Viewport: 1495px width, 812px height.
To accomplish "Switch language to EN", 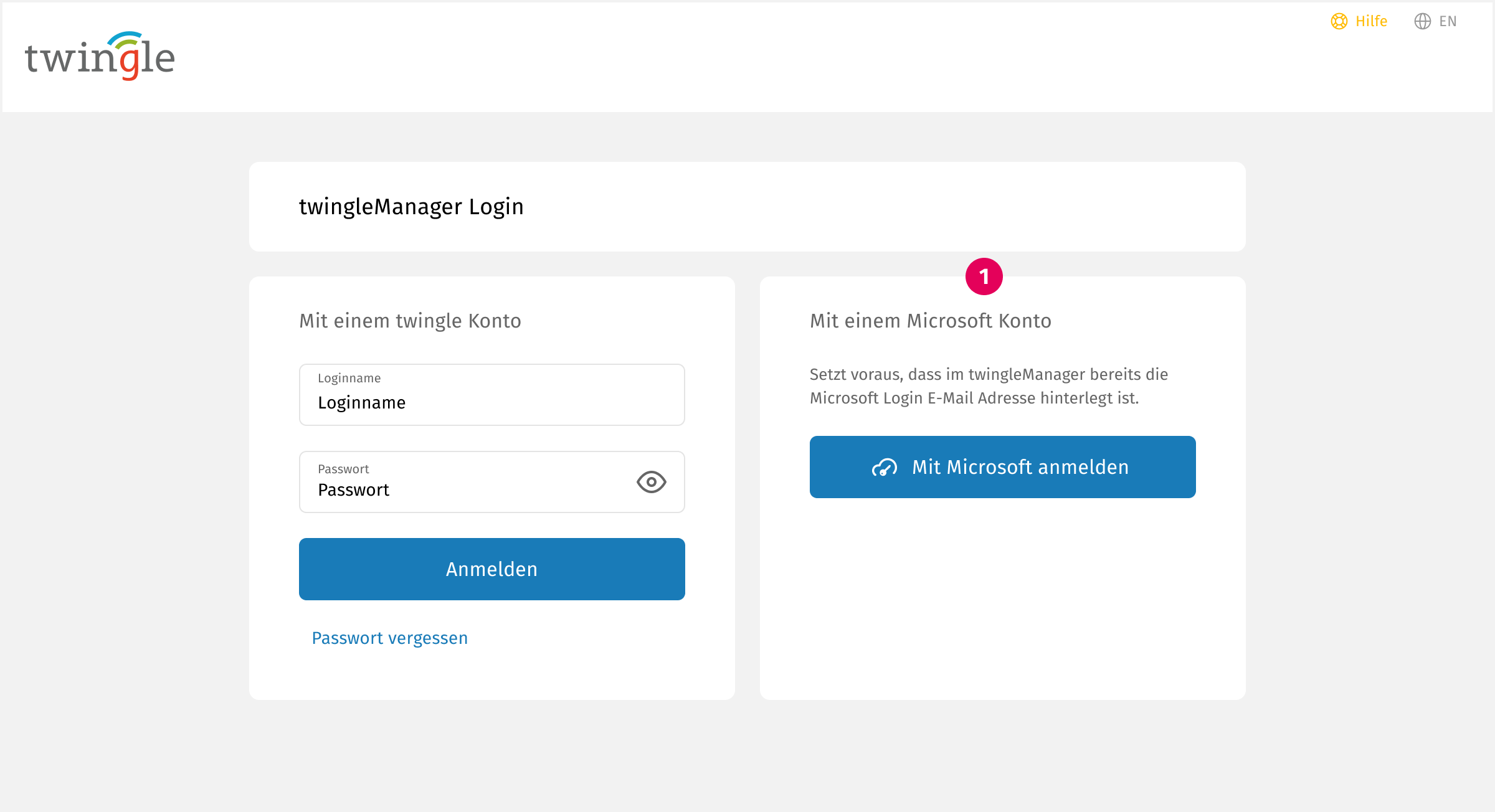I will click(1447, 21).
